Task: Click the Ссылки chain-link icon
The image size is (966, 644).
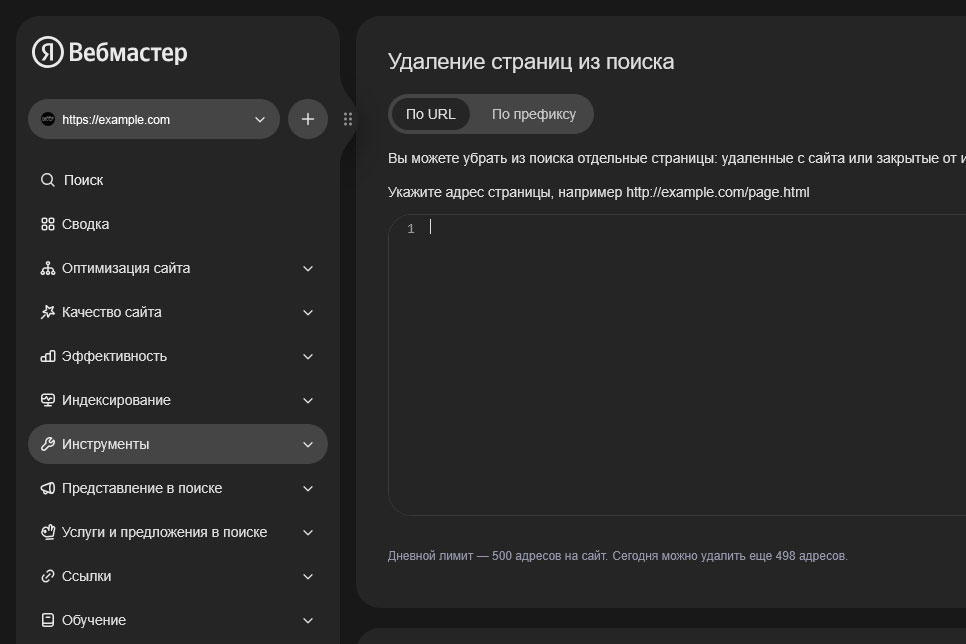Action: pyautogui.click(x=47, y=576)
